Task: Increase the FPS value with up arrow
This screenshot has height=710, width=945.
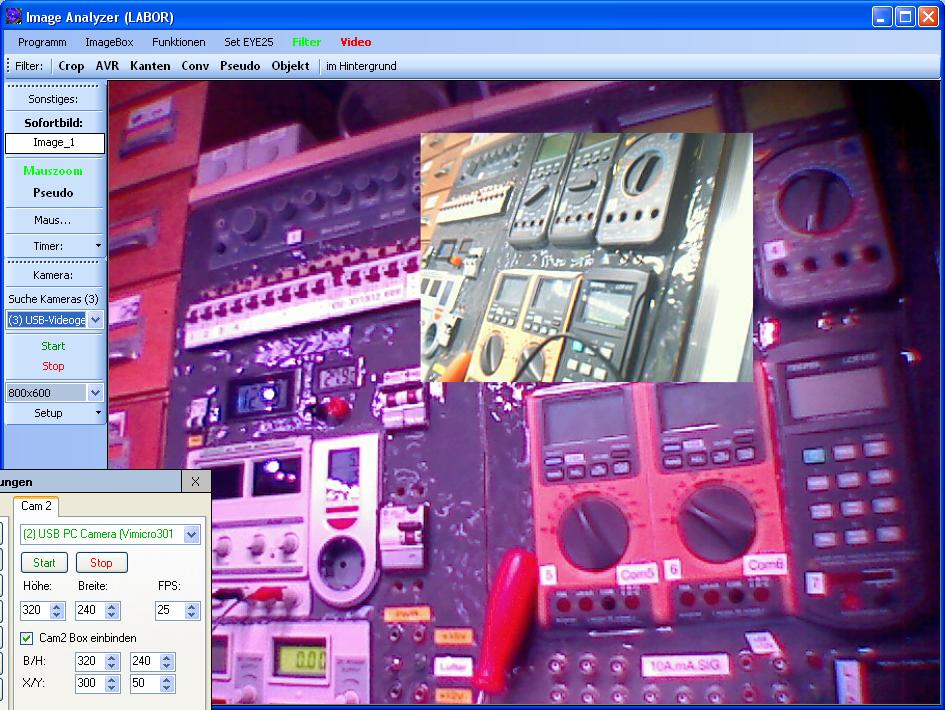Action: click(x=191, y=606)
